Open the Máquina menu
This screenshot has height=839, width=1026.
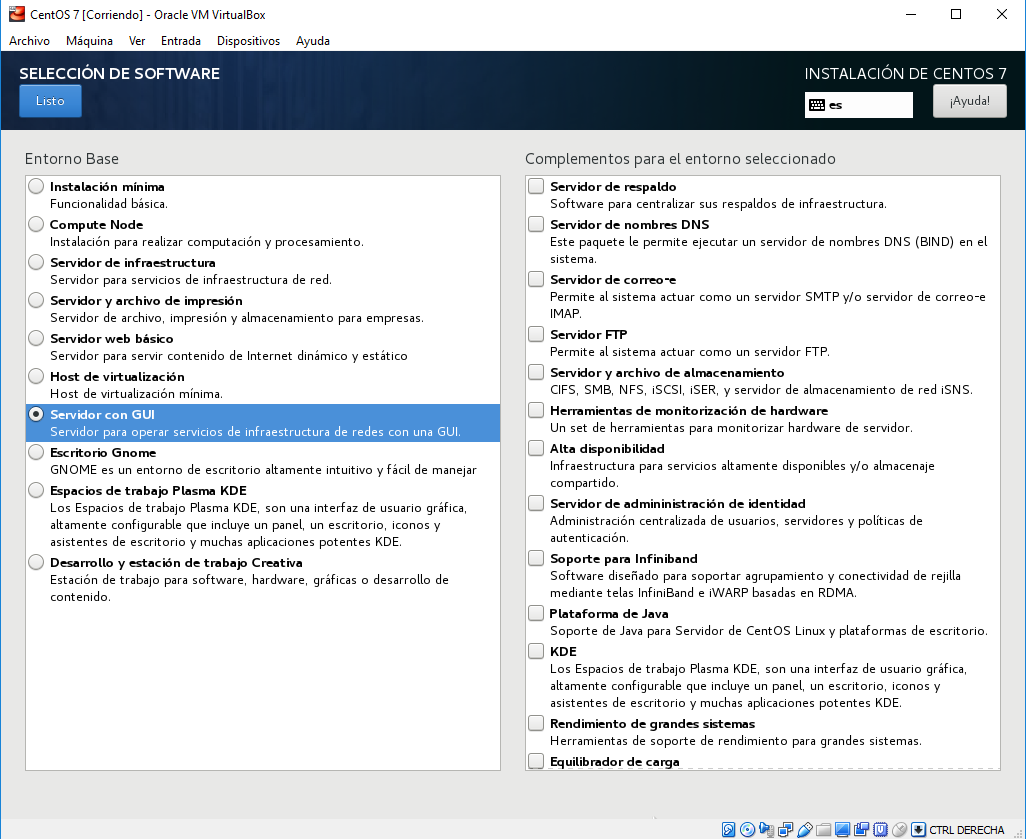click(x=89, y=41)
